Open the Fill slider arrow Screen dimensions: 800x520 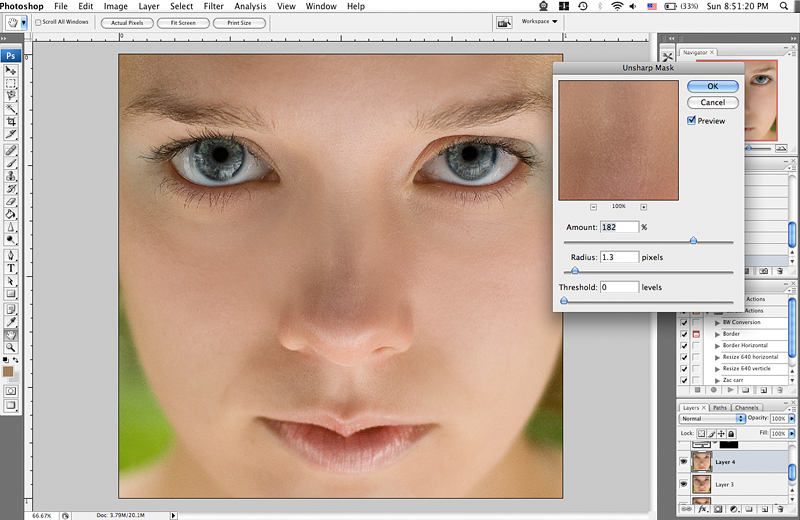(x=792, y=433)
